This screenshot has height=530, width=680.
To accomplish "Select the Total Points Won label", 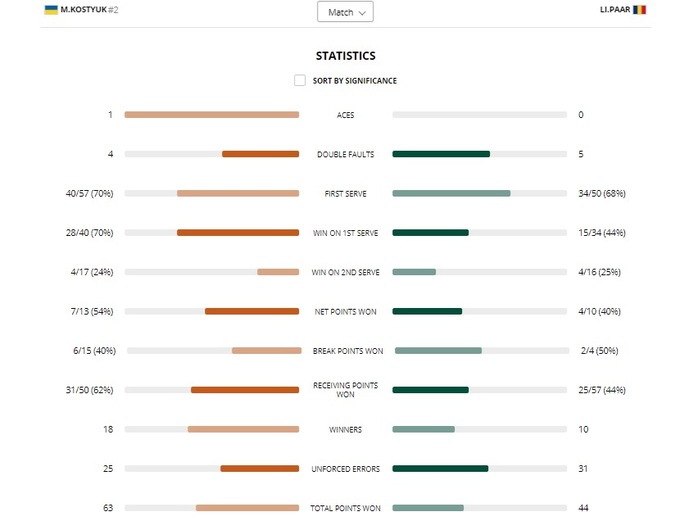I will (x=345, y=508).
